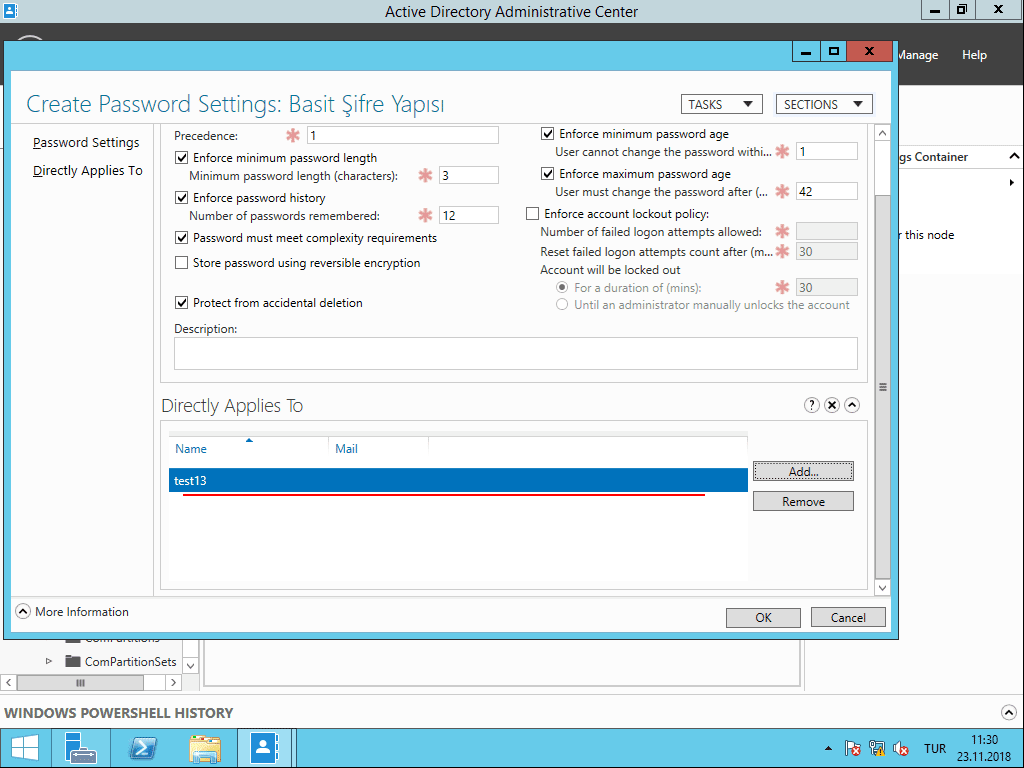Open the Manage menu
This screenshot has width=1024, height=768.
coord(917,55)
